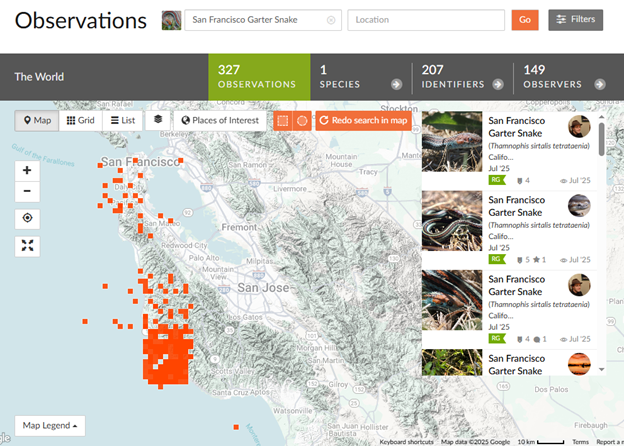
Task: Switch to Grid view
Action: point(80,121)
